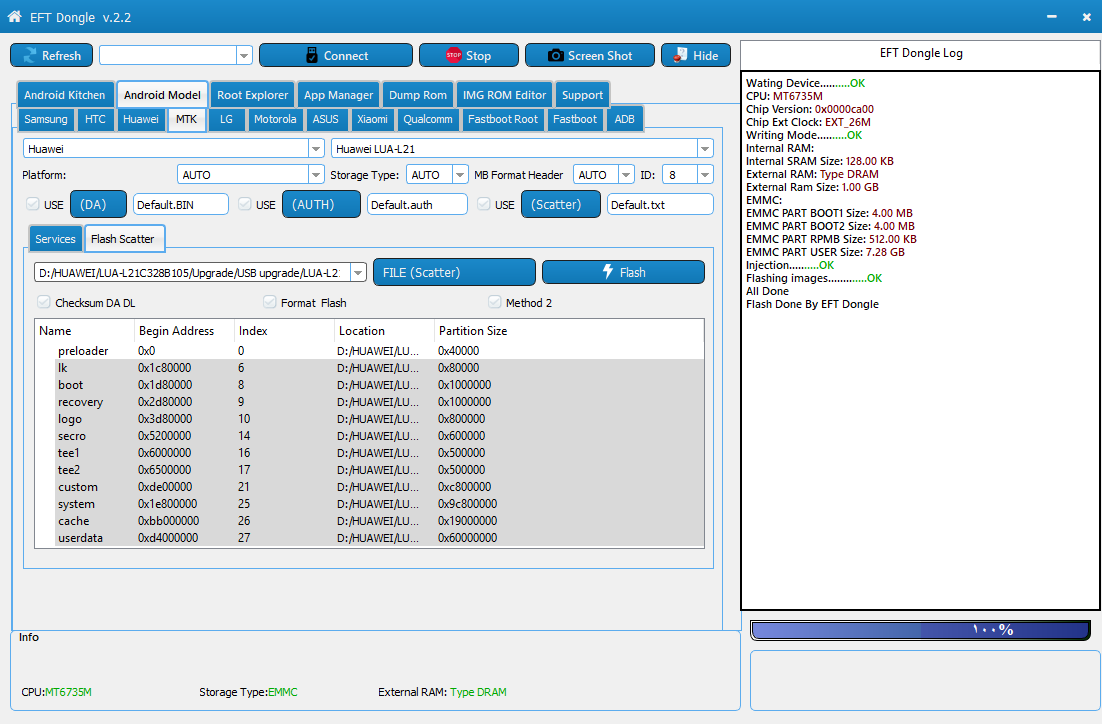
Task: Click the (AUTH) button
Action: (321, 205)
